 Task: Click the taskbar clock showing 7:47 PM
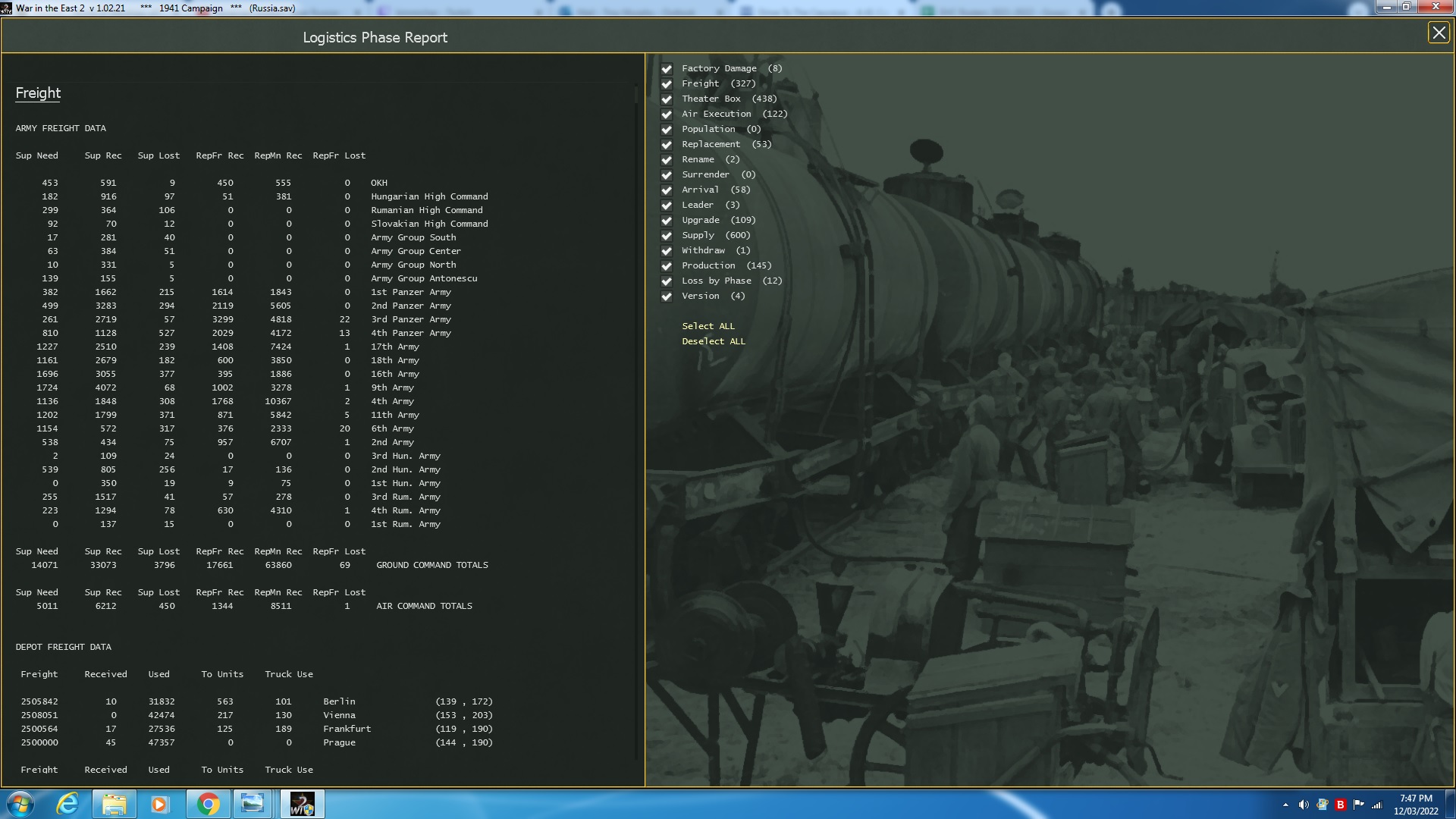tap(1416, 804)
